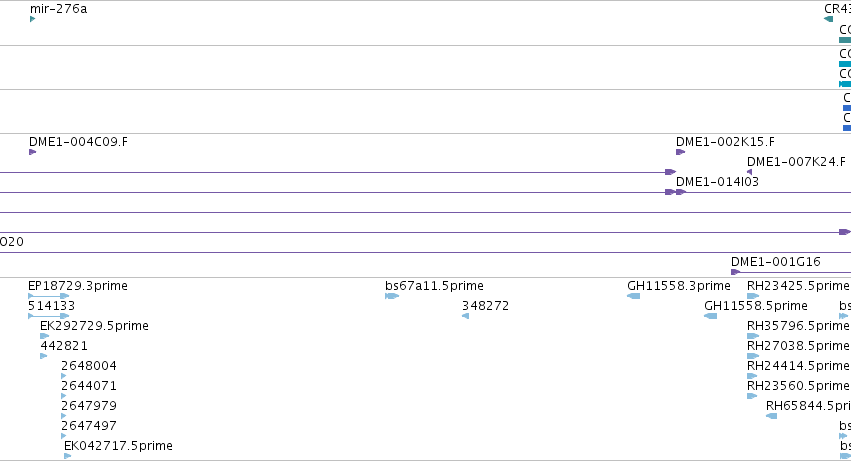Viewport: 851px width, 461px height.
Task: Select the DME1-014I03 label
Action: 717,182
